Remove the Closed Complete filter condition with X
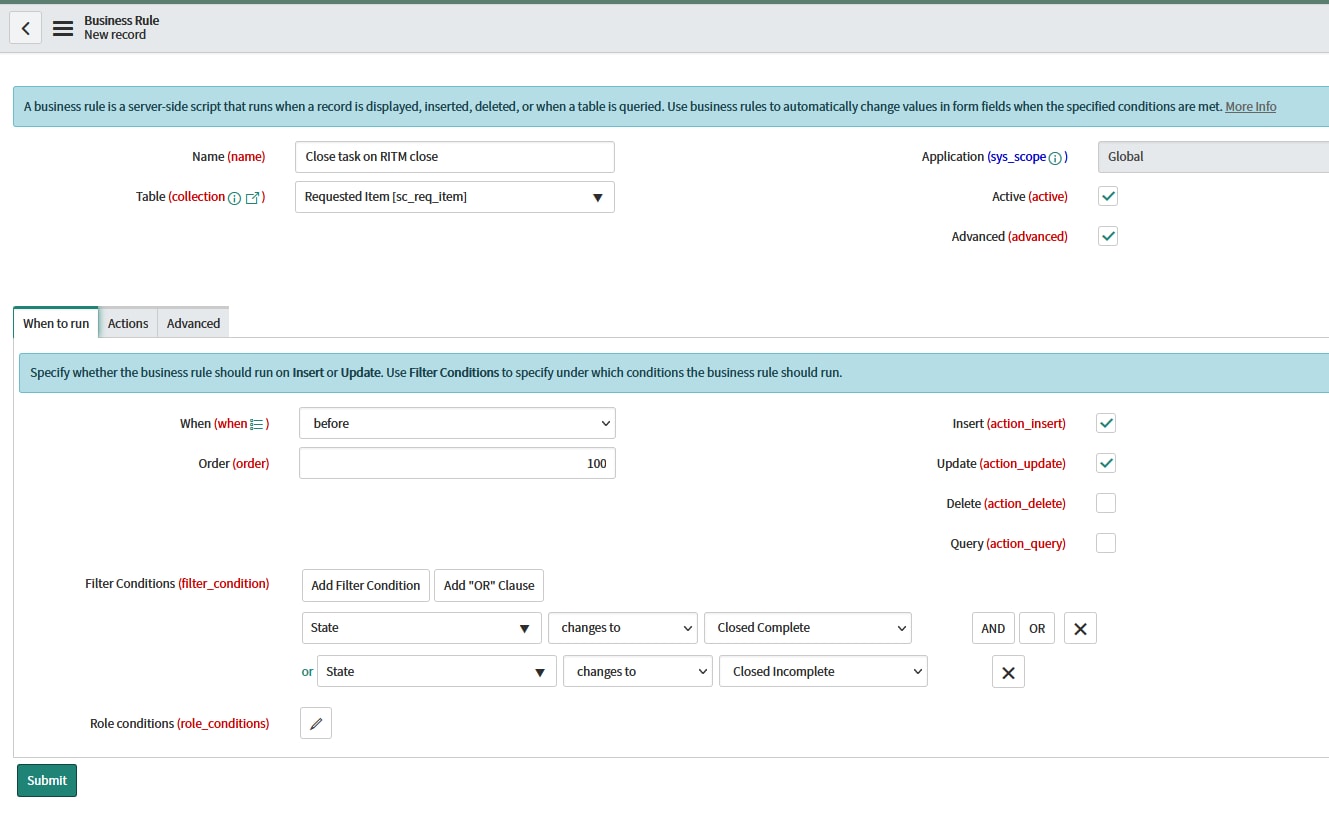 click(x=1080, y=627)
